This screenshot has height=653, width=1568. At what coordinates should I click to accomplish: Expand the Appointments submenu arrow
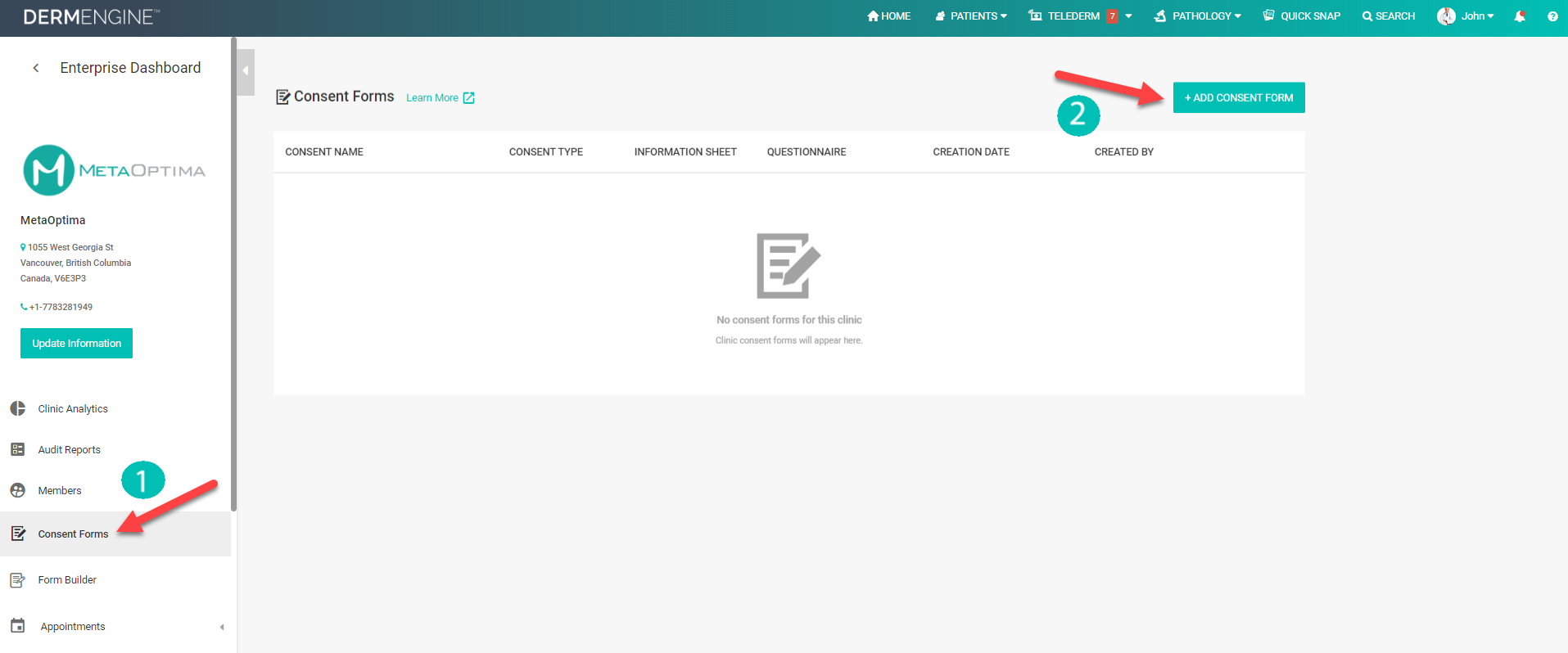coord(222,627)
